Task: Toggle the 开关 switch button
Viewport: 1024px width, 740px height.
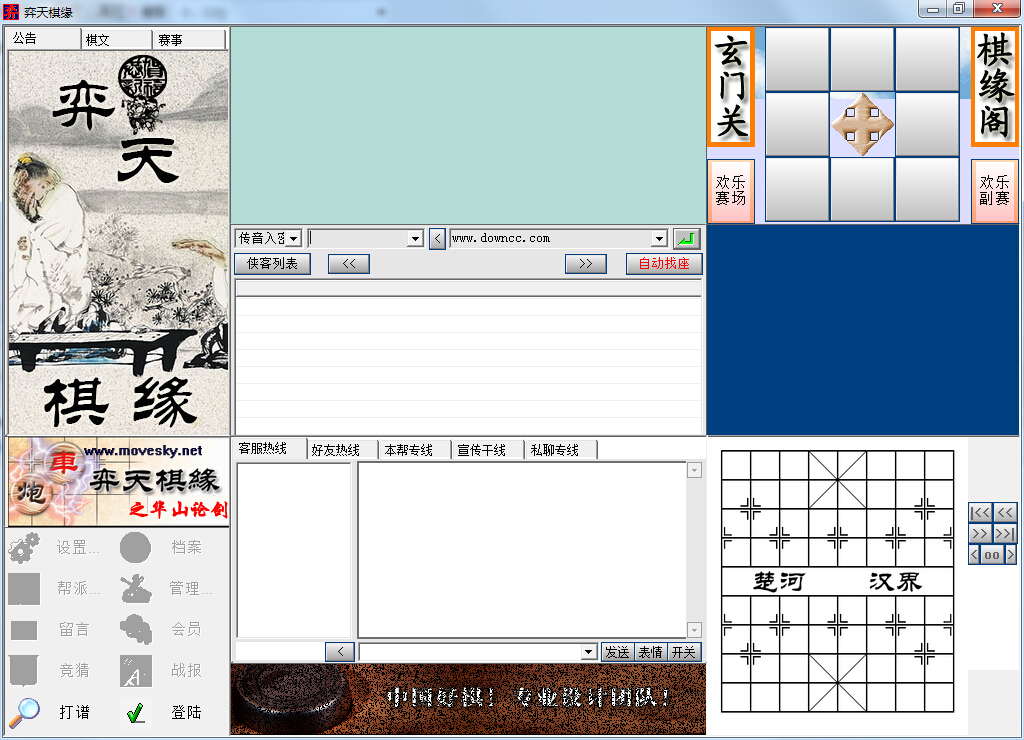Action: pos(686,651)
